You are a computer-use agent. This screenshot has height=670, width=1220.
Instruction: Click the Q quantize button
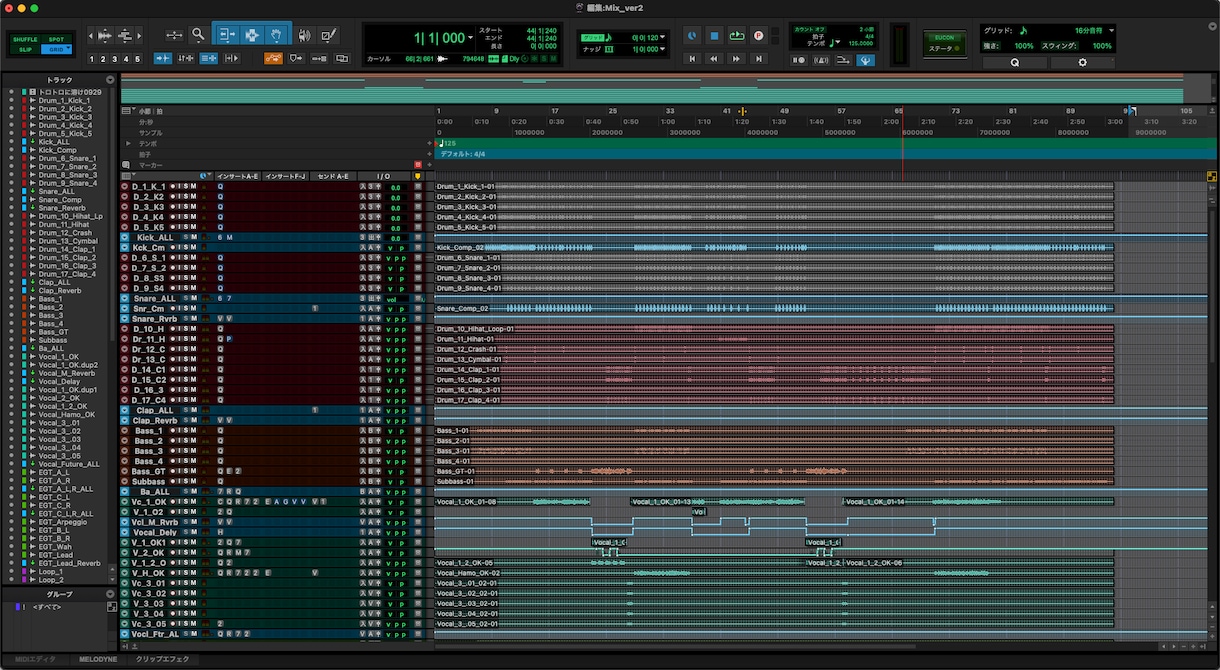pyautogui.click(x=1014, y=62)
